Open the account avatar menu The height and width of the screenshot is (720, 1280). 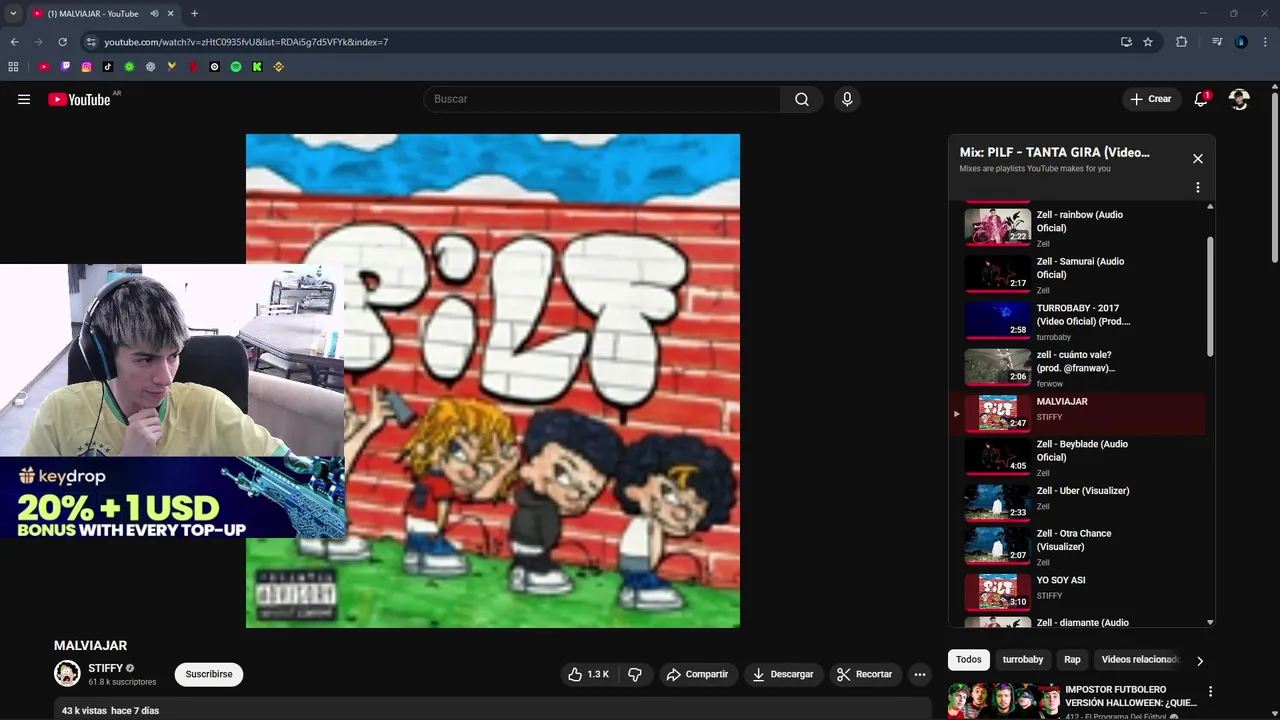1239,99
